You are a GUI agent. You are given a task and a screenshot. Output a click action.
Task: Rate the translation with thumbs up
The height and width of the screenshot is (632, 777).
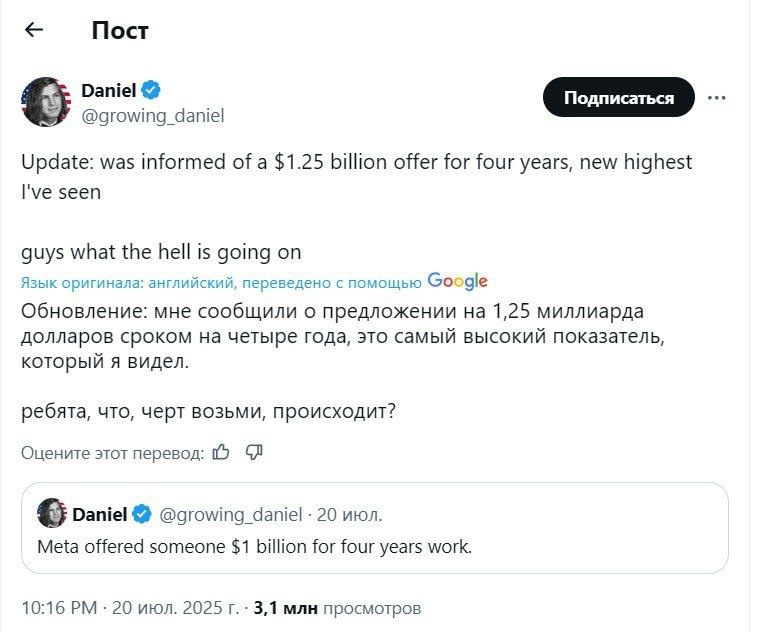pos(221,452)
